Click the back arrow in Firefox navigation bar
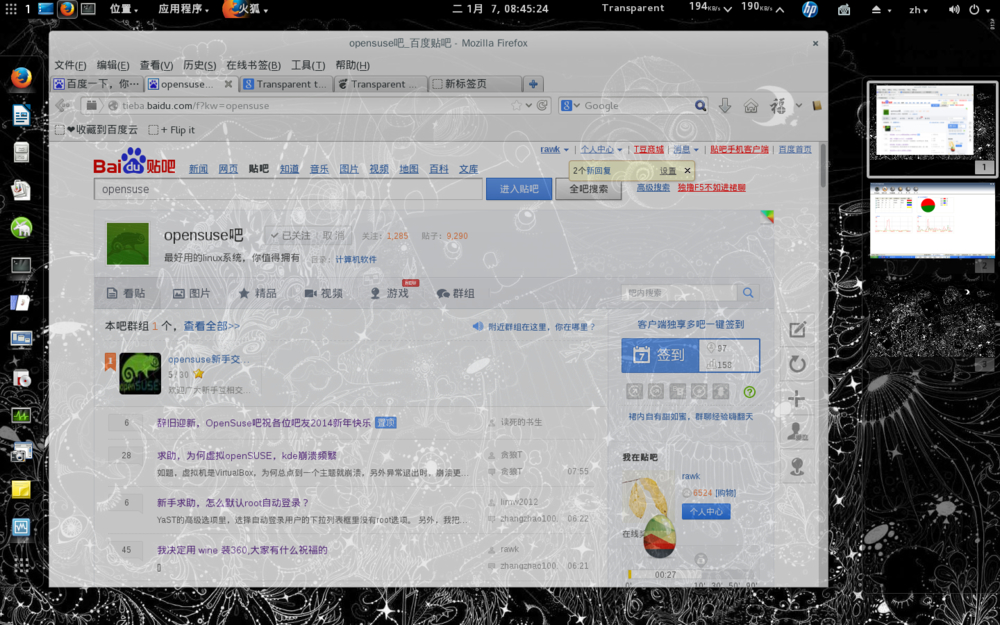This screenshot has height=625, width=1000. (62, 105)
